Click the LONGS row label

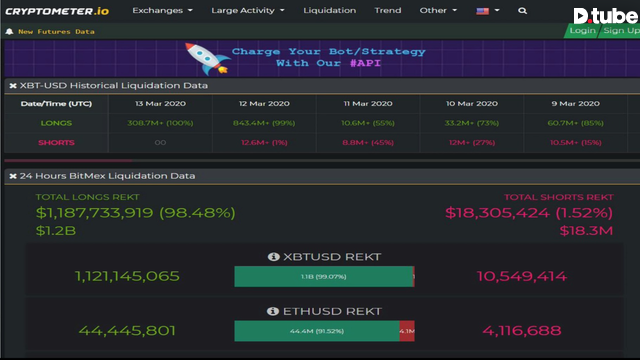click(56, 123)
